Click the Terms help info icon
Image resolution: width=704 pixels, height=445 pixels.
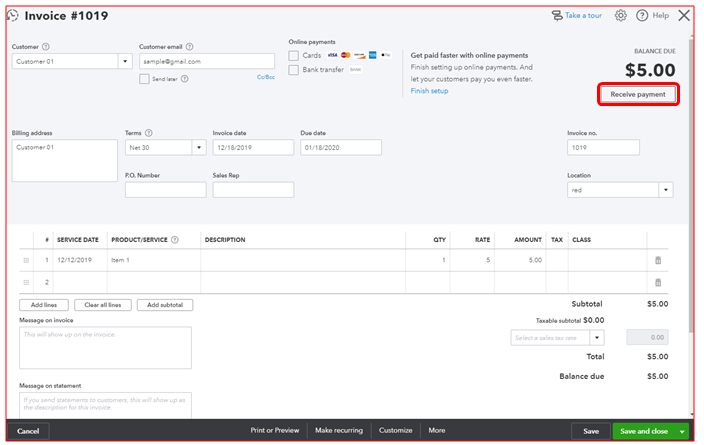coord(149,133)
